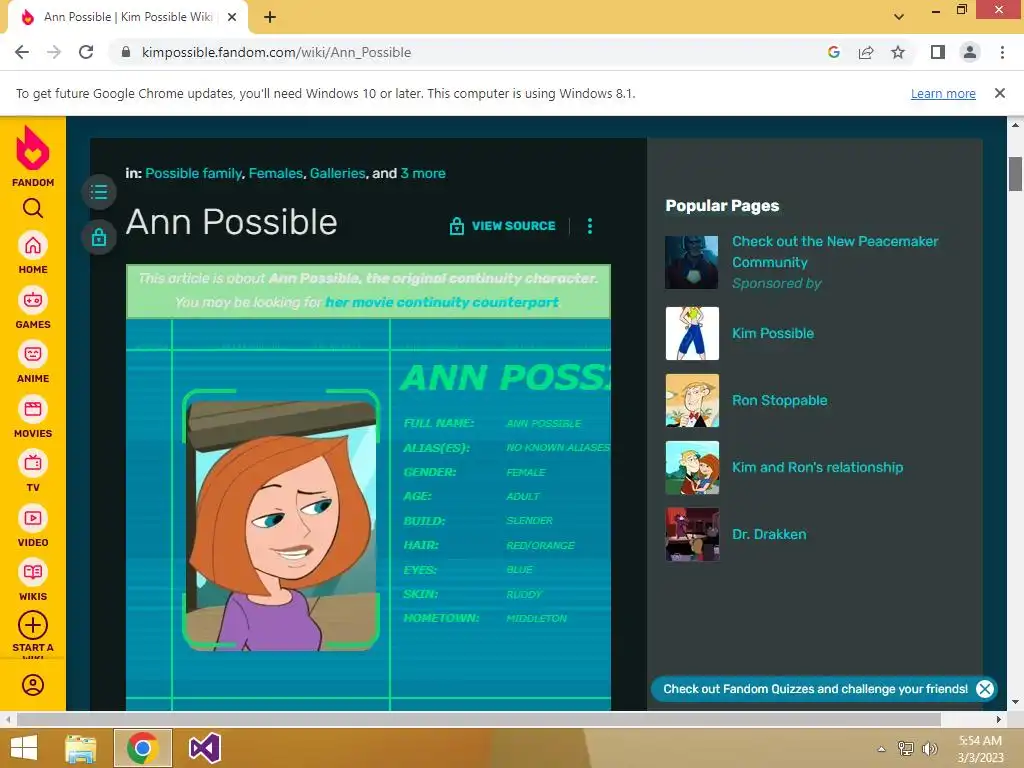Image resolution: width=1024 pixels, height=768 pixels.
Task: Click Dr. Drakken thumbnail image
Action: click(x=692, y=535)
